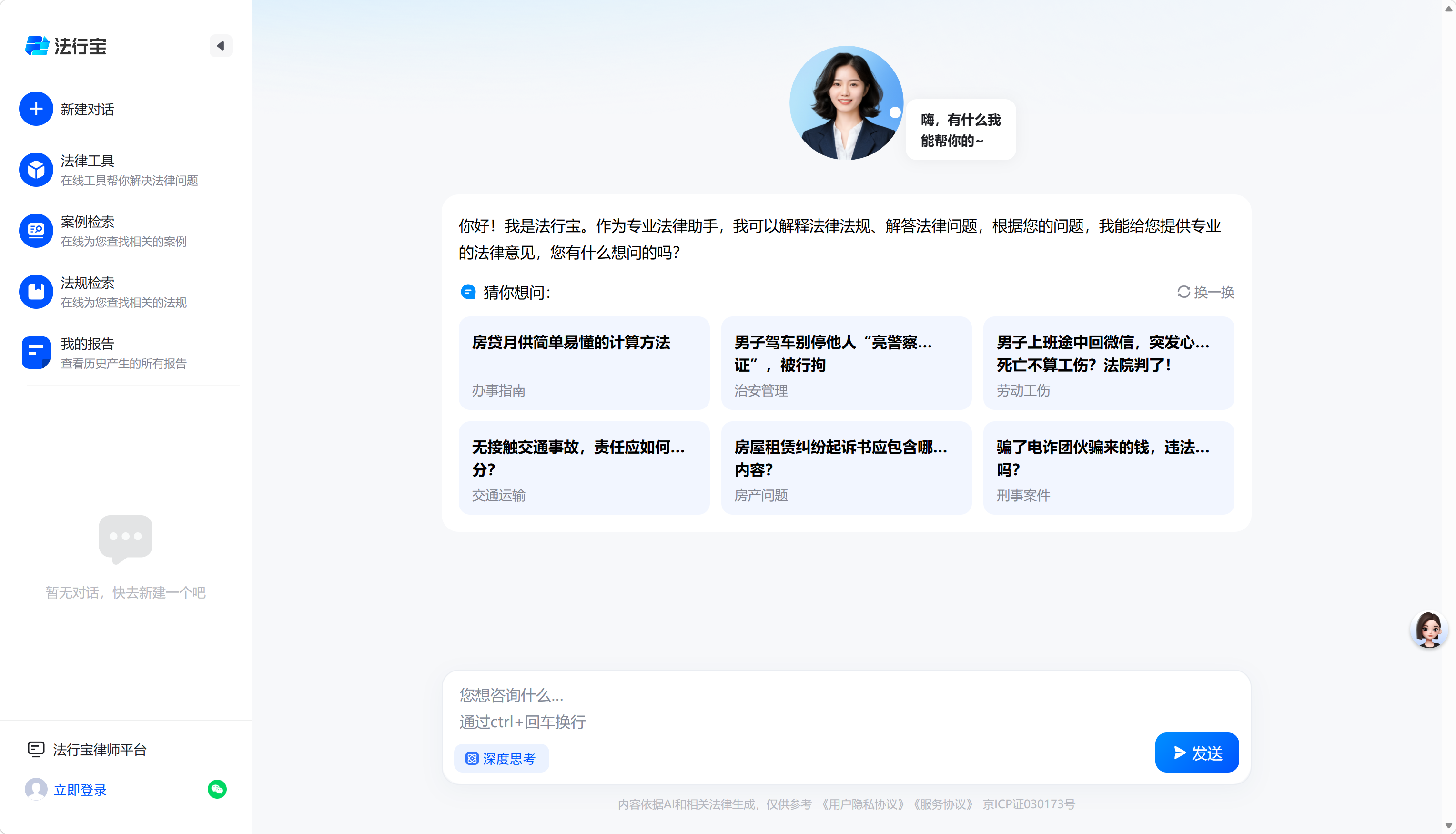Toggle 深度思考 mode
Viewport: 1456px width, 834px height.
point(502,758)
